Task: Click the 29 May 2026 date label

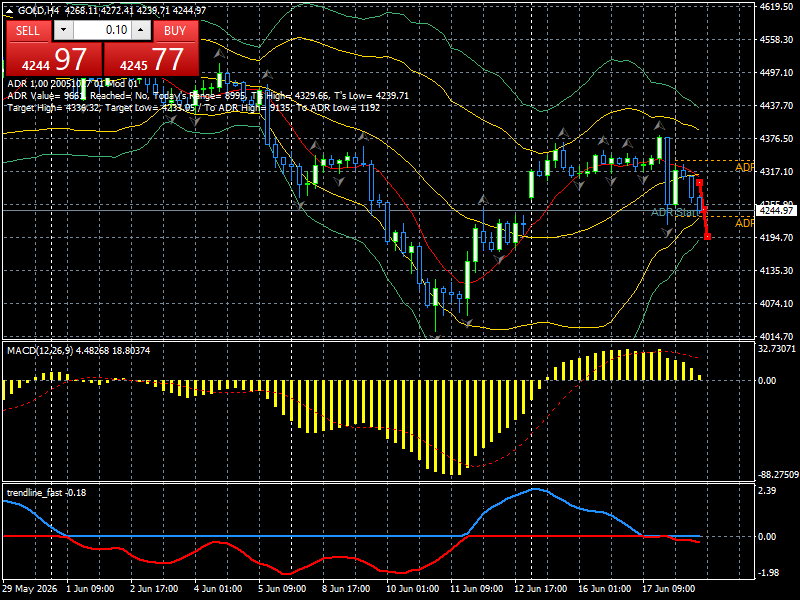Action: point(30,588)
